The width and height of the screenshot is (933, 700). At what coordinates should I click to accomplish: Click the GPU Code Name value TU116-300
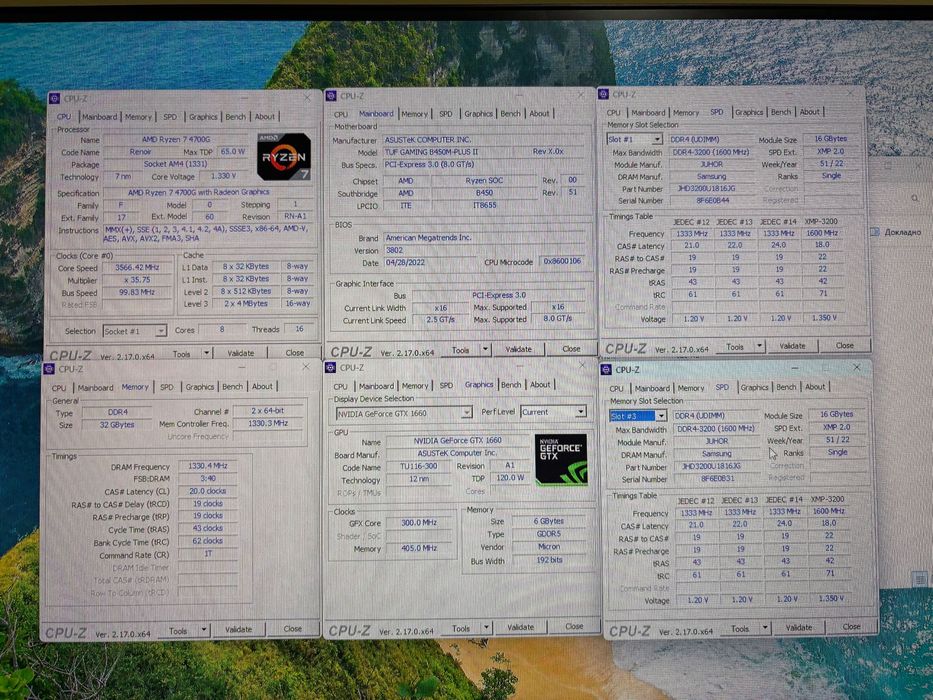pyautogui.click(x=419, y=466)
